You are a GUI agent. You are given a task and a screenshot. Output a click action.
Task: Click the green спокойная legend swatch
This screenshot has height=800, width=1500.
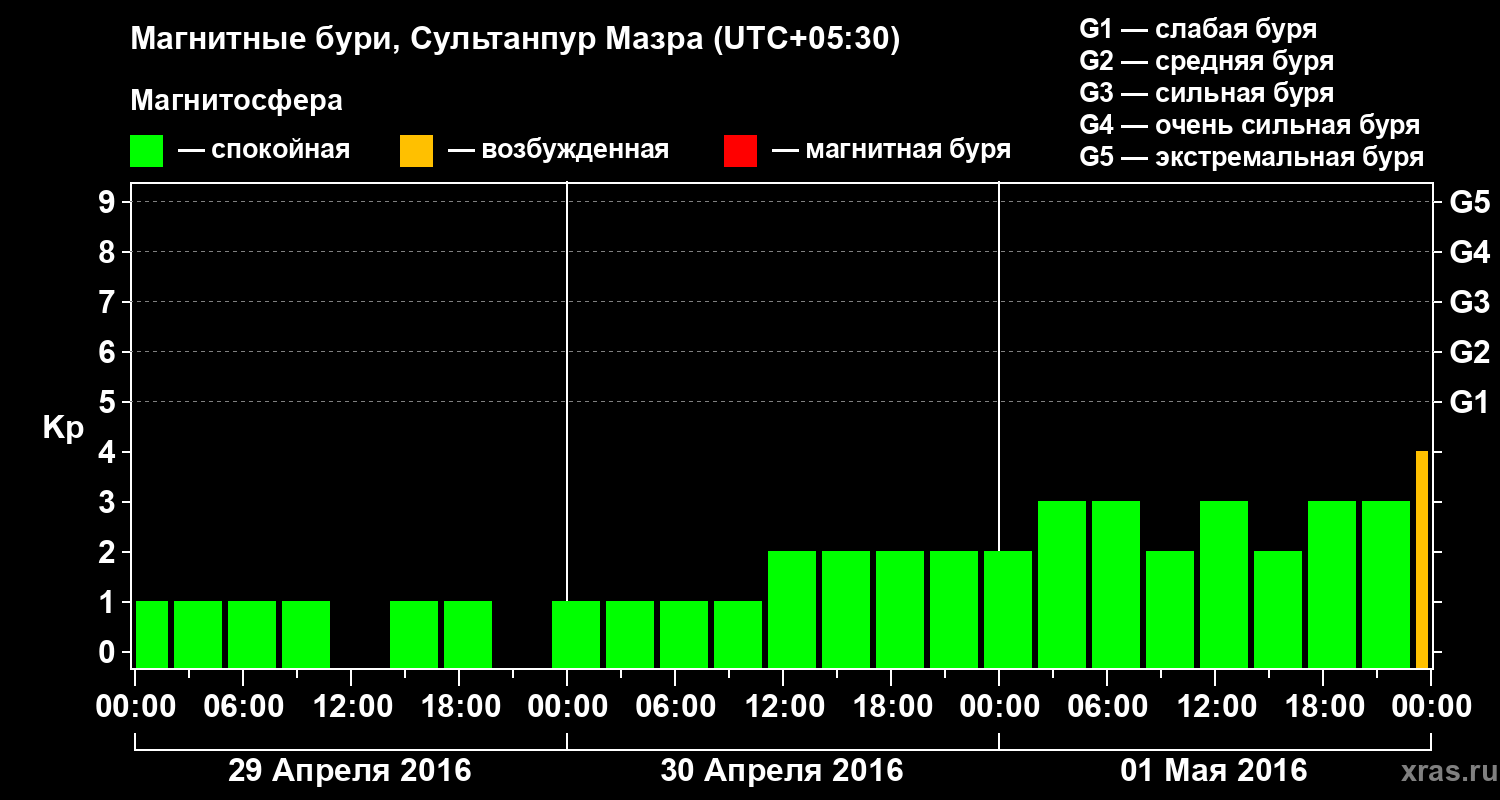pos(146,151)
